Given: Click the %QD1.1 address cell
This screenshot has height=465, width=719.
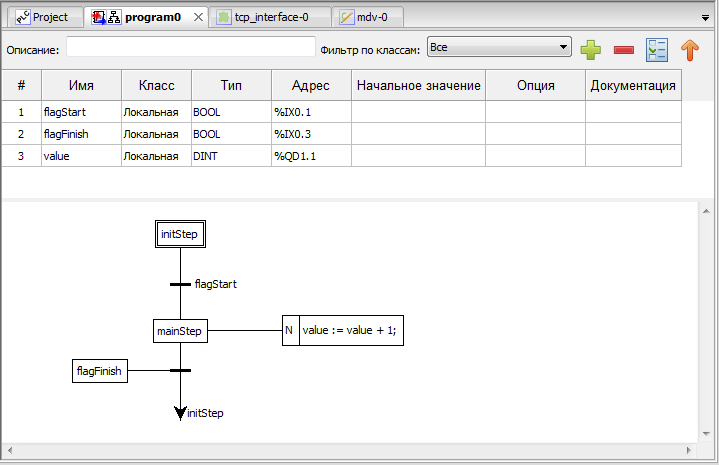Looking at the screenshot, I should pos(309,156).
